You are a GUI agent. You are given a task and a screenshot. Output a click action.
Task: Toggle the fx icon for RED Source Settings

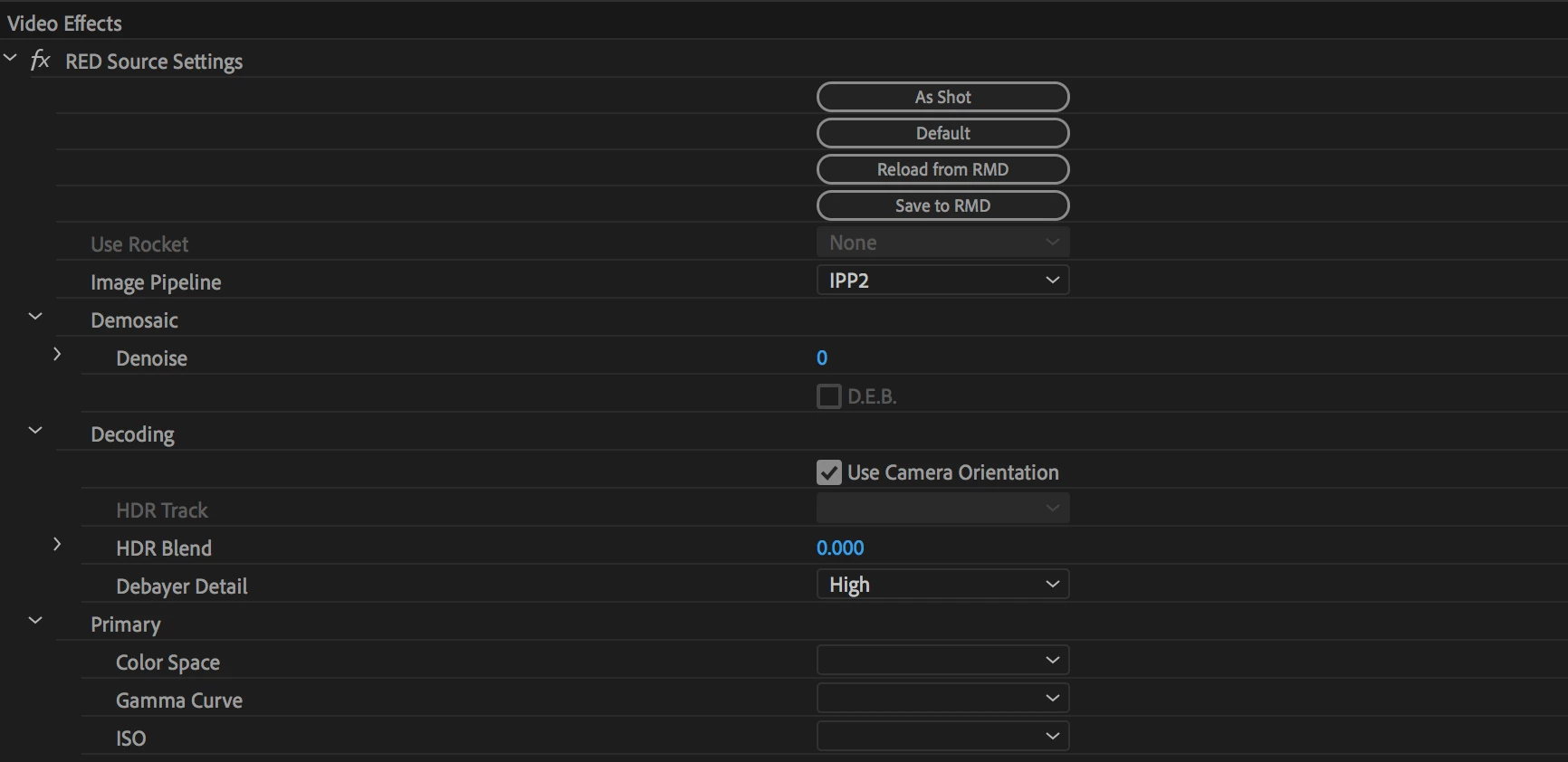coord(40,61)
